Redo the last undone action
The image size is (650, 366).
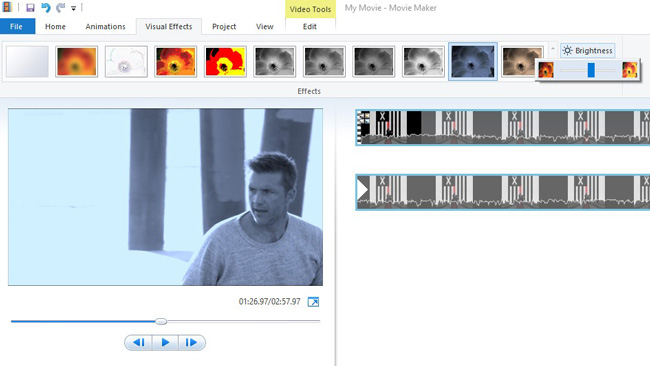tap(61, 7)
